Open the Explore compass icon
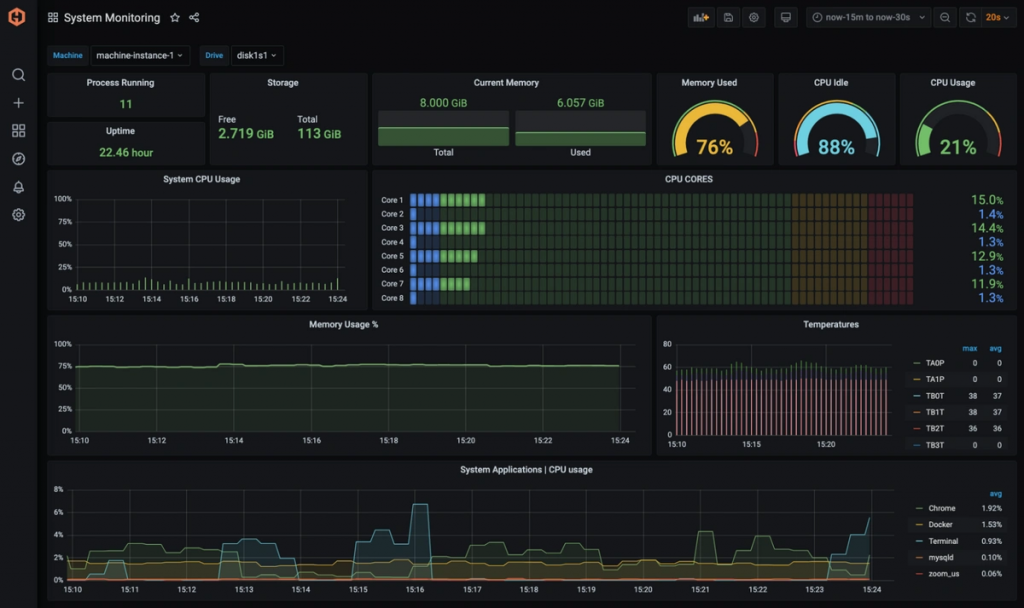 18,159
